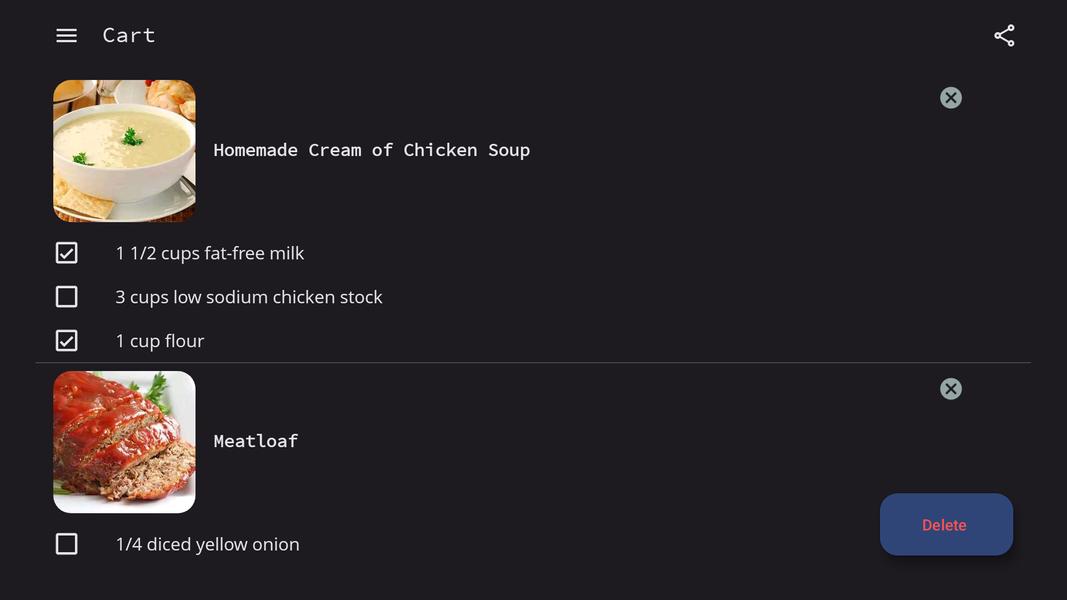Screen dimensions: 1067x600
Task: Check the low sodium chicken stock box
Action: (x=67, y=297)
